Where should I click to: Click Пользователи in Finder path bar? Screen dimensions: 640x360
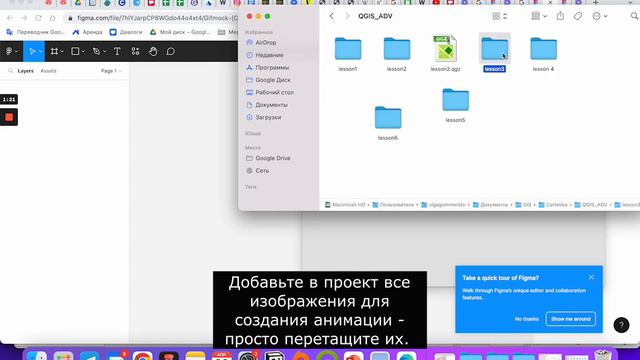coord(393,205)
